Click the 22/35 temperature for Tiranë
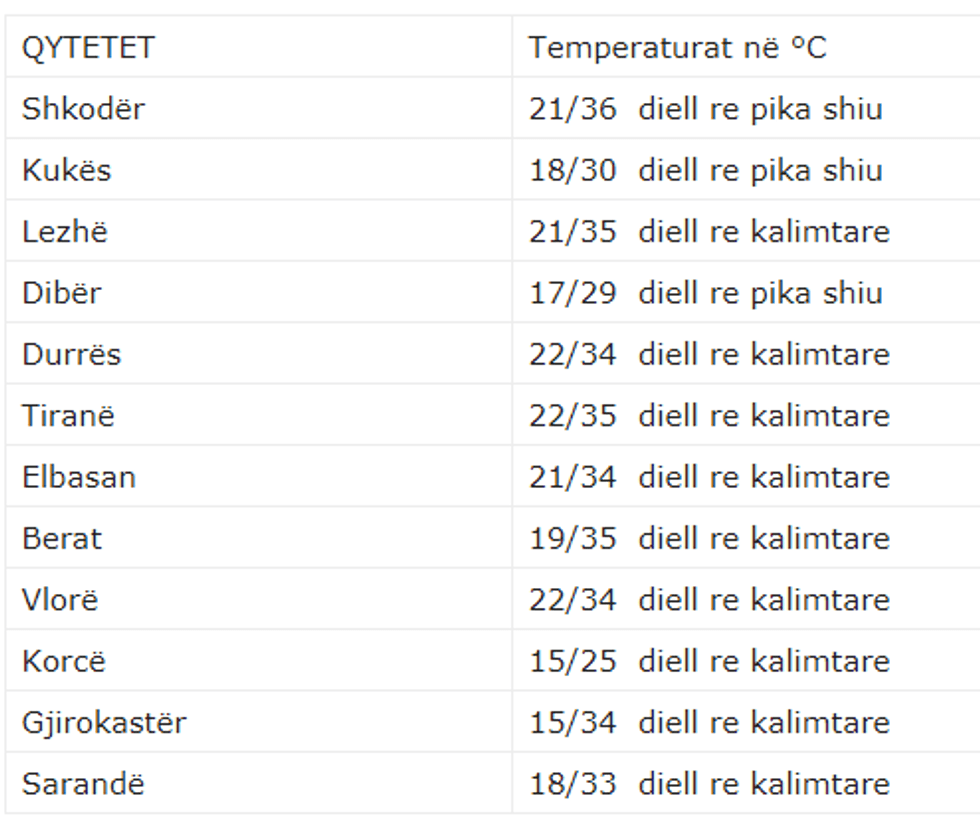Viewport: 980px width, 816px height. (x=573, y=416)
